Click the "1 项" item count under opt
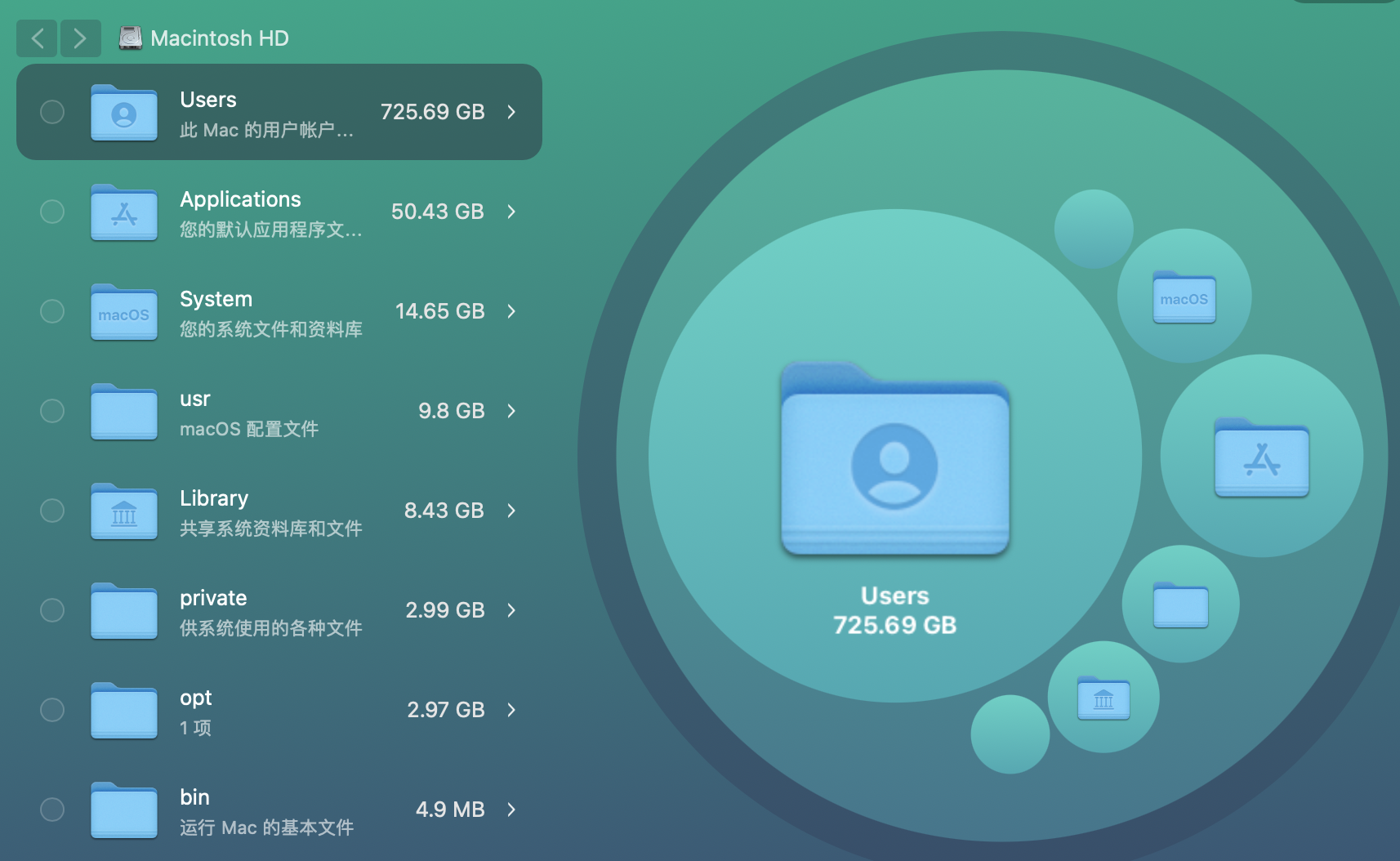 coord(196,729)
